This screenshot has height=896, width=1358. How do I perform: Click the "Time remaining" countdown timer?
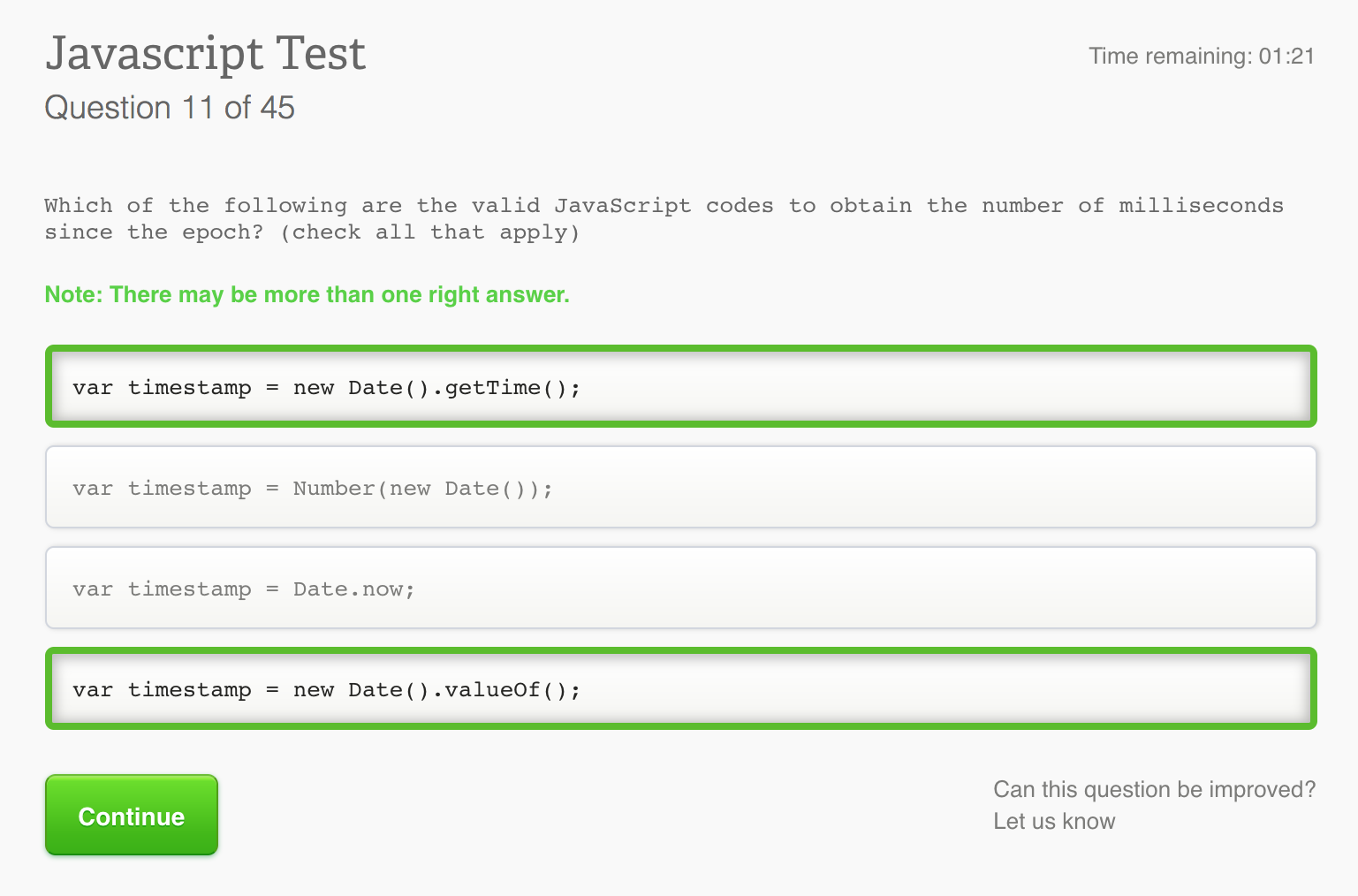tap(1201, 57)
